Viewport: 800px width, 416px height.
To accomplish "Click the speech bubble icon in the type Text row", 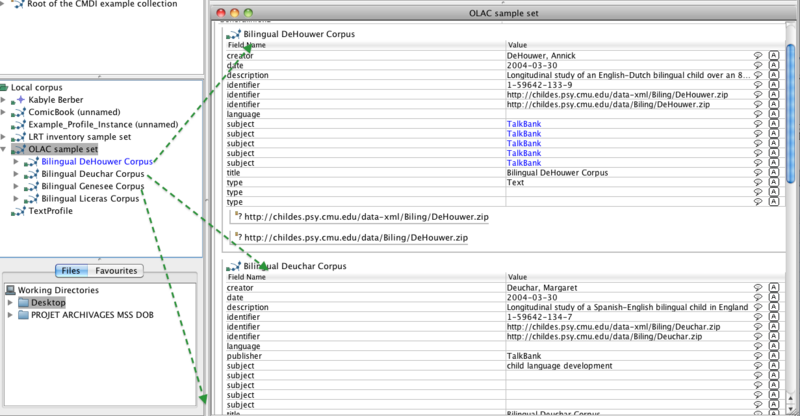I will coord(758,182).
